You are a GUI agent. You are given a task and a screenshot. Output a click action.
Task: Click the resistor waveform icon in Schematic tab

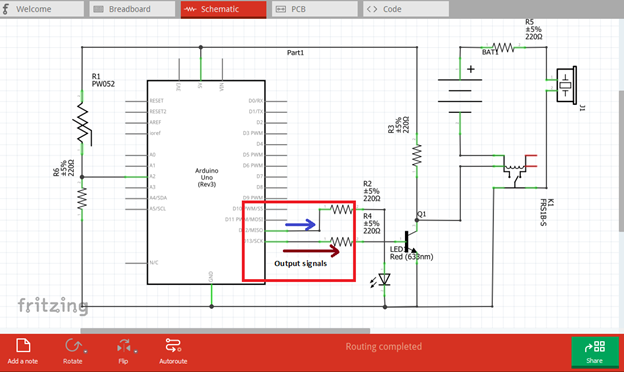(x=190, y=9)
